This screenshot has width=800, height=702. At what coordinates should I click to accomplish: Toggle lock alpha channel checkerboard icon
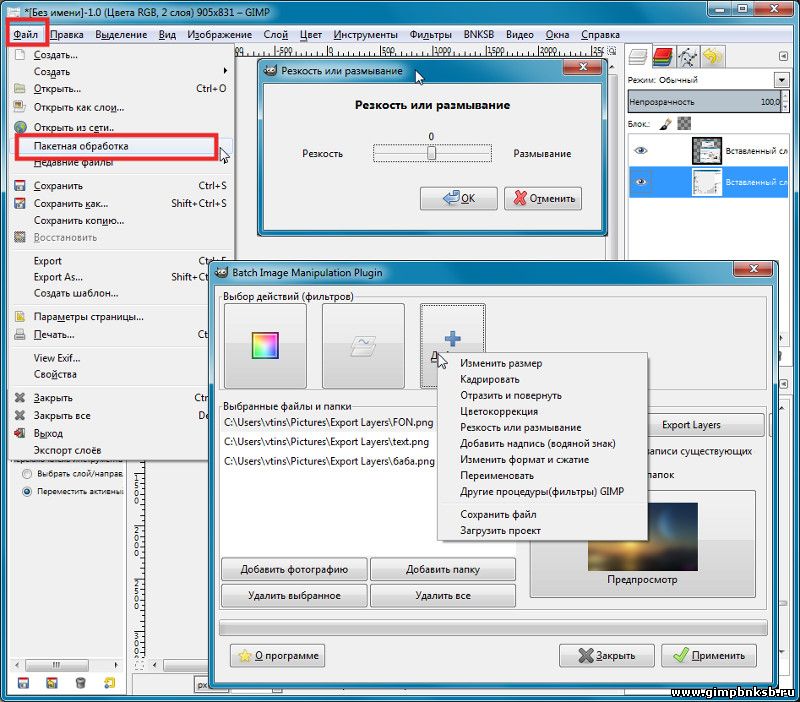684,123
